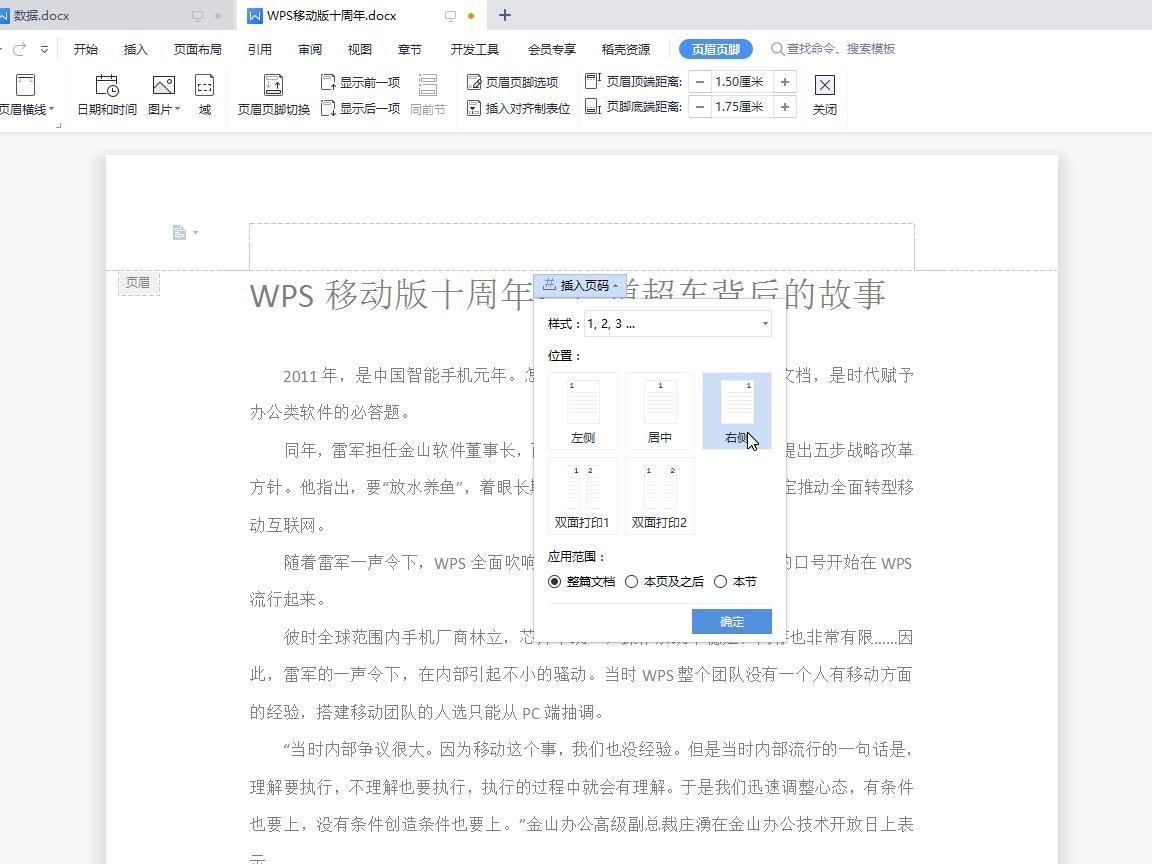Select the 整篇文档 radio button
The image size is (1152, 864).
click(555, 581)
